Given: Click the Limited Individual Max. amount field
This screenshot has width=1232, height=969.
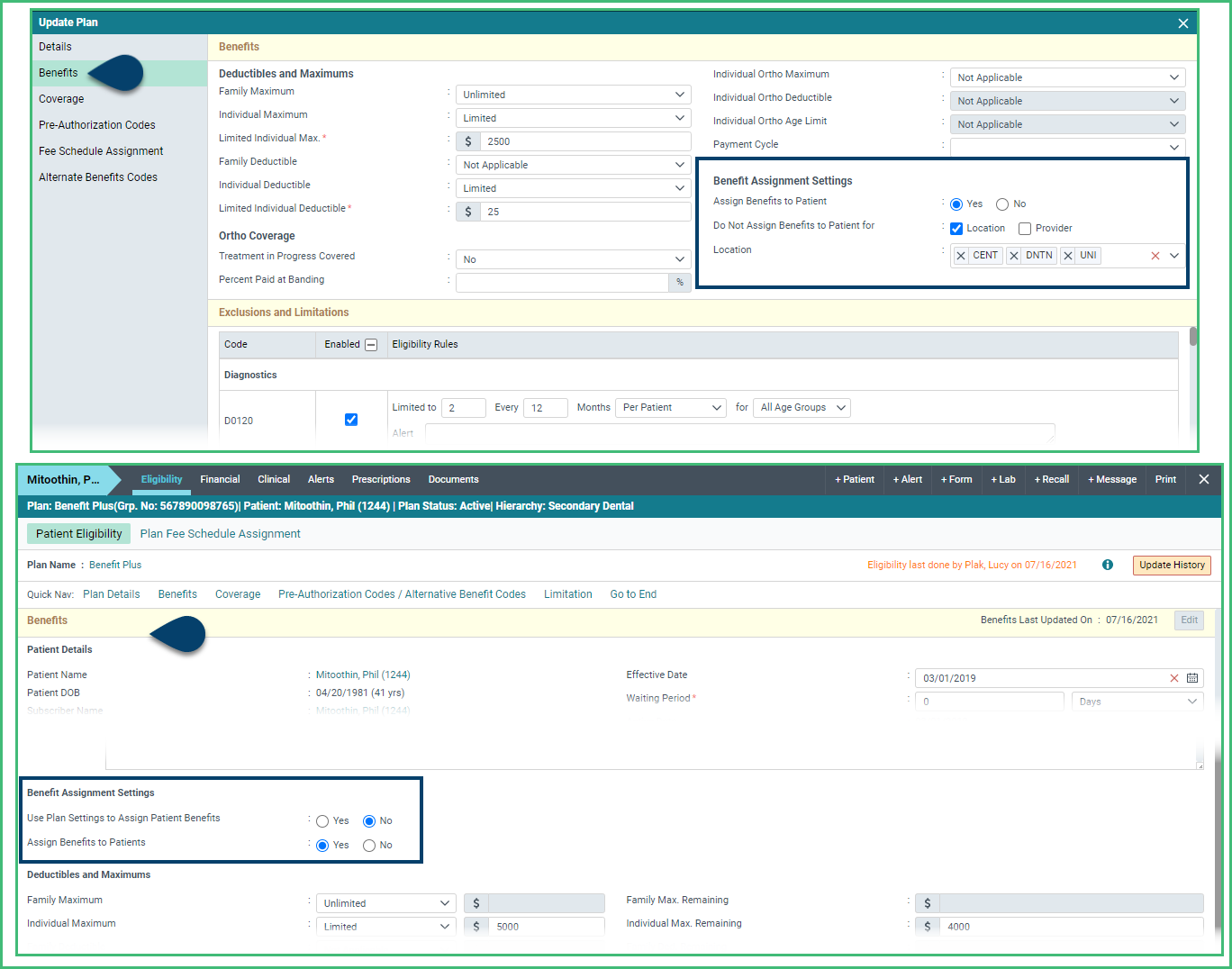Looking at the screenshot, I should pos(585,141).
